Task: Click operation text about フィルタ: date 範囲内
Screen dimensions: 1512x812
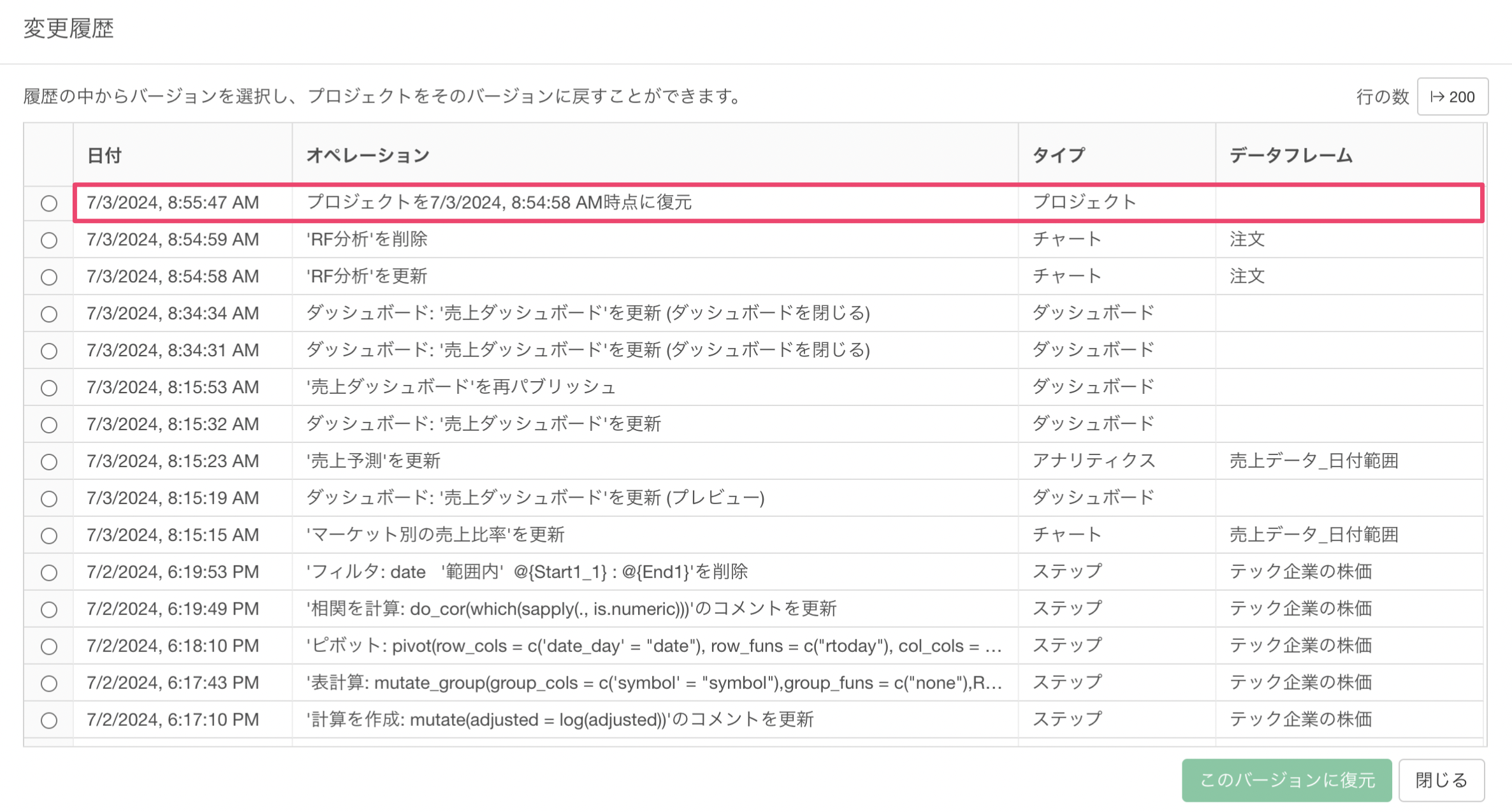Action: point(527,572)
